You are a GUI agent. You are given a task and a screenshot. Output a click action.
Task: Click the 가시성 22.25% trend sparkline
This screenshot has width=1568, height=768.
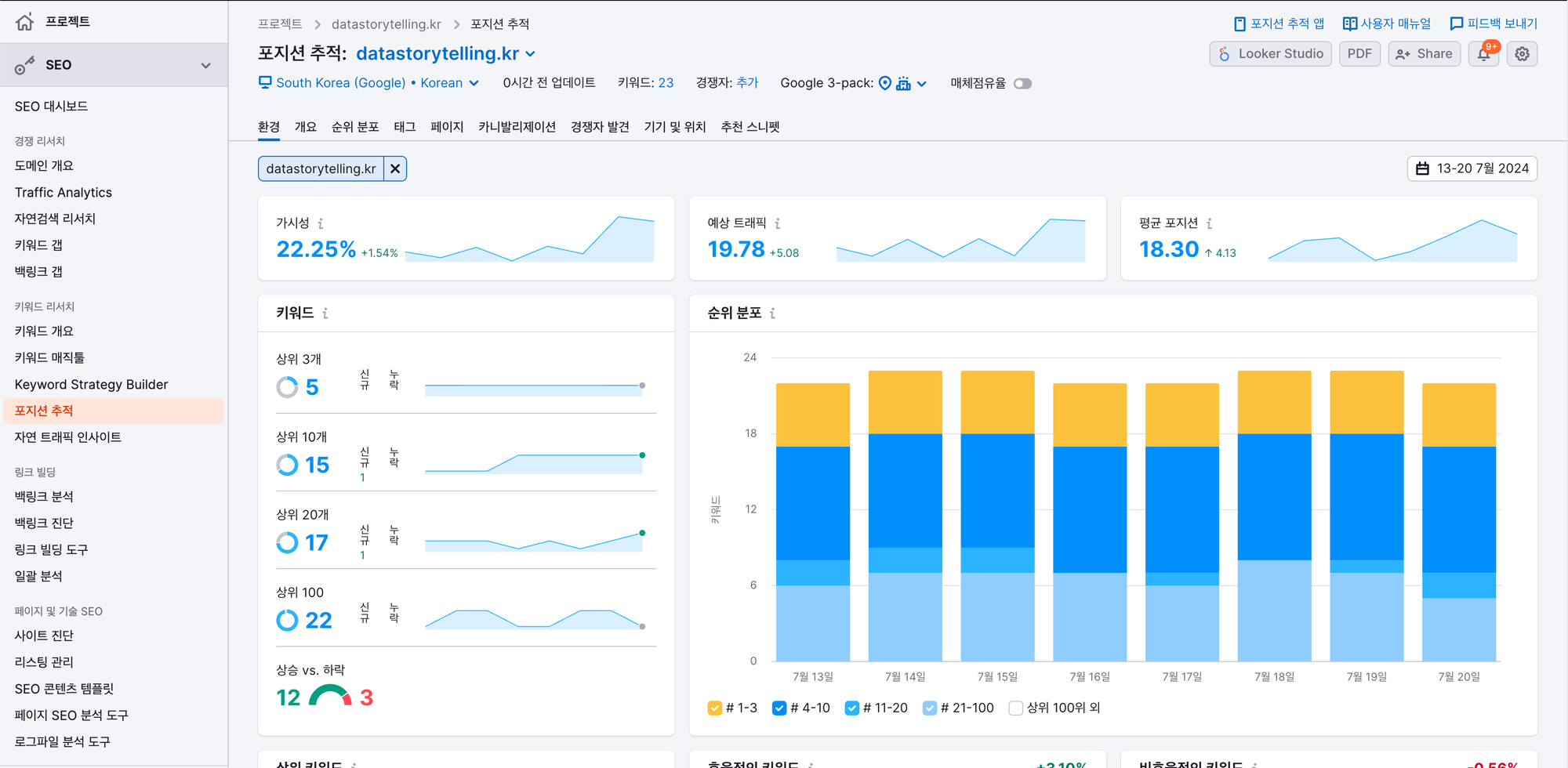point(530,239)
